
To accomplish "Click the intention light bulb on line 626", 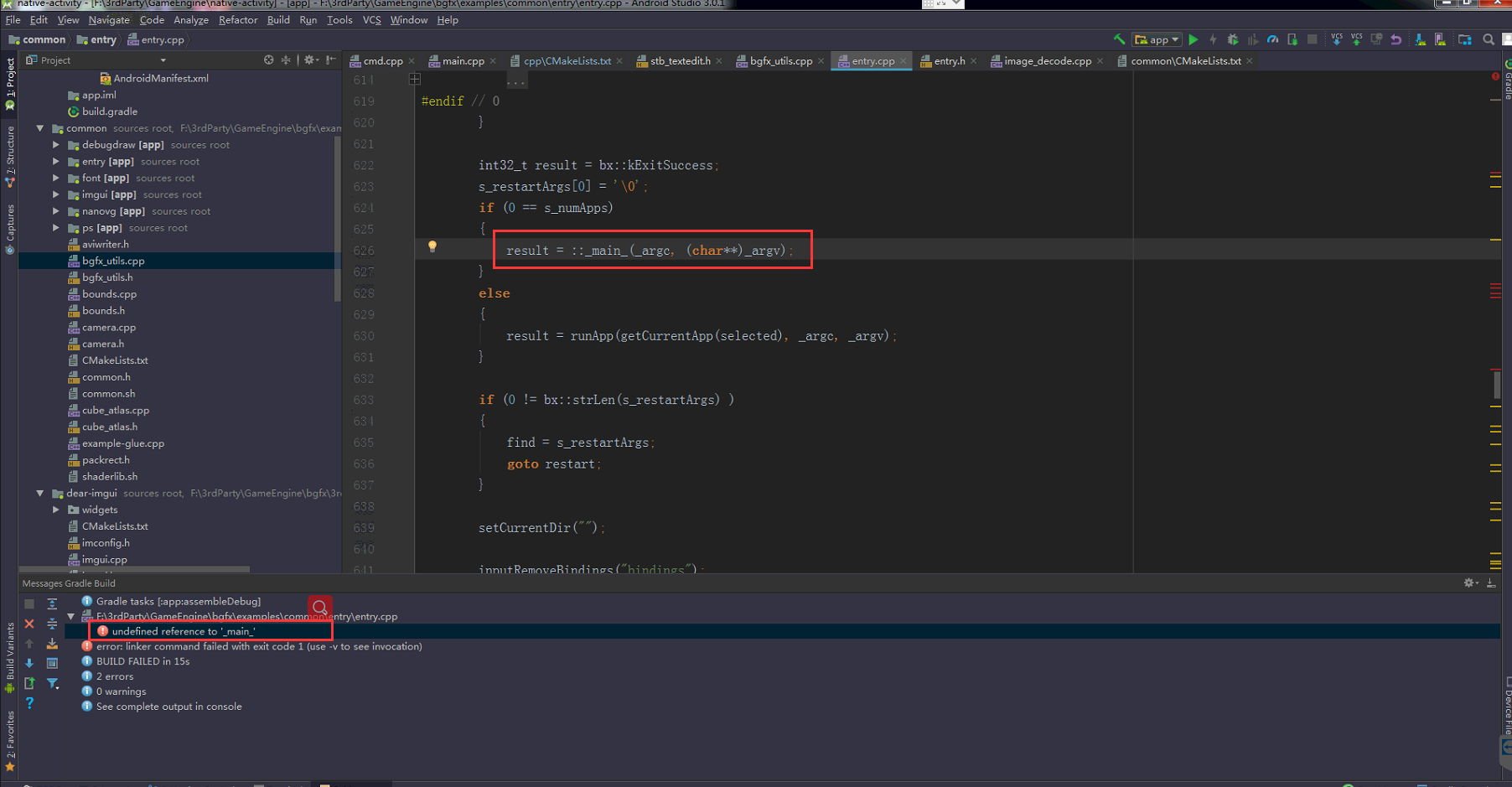I will pos(432,246).
